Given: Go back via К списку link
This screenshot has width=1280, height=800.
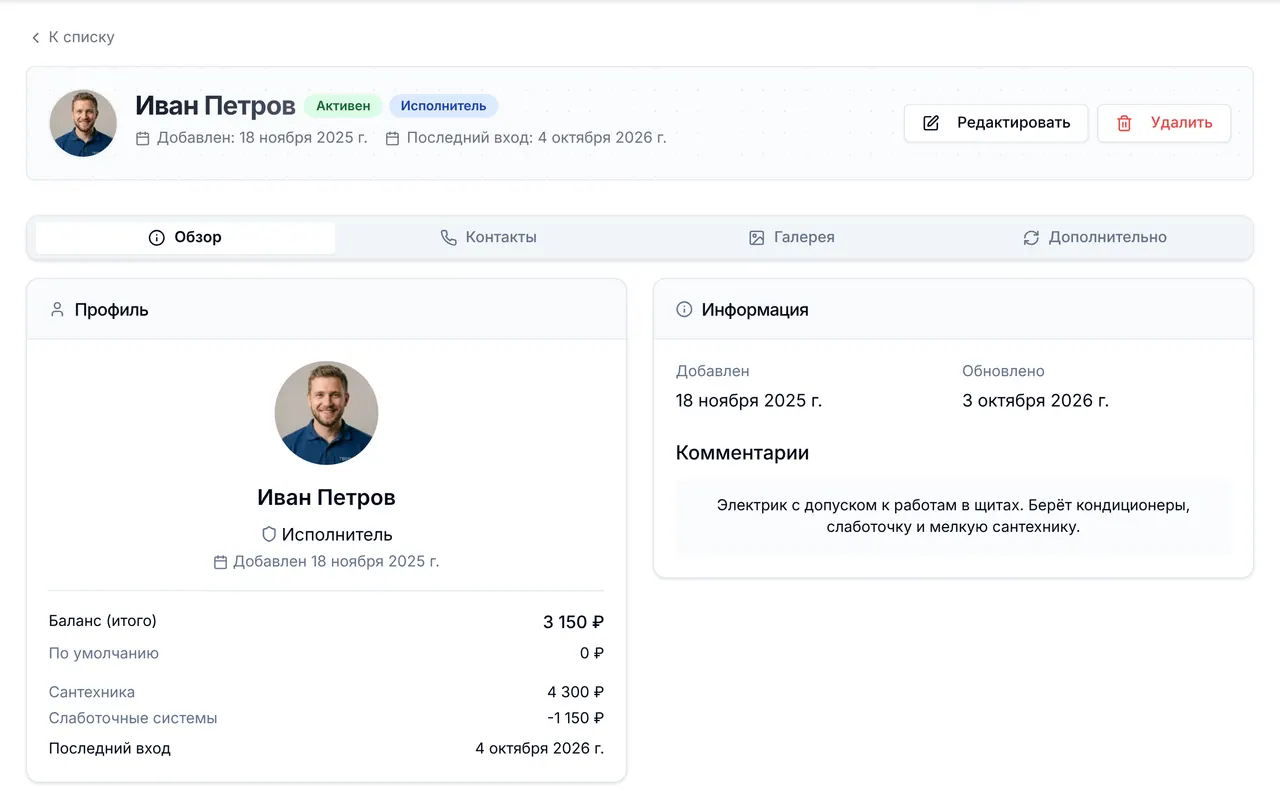Looking at the screenshot, I should (x=73, y=37).
